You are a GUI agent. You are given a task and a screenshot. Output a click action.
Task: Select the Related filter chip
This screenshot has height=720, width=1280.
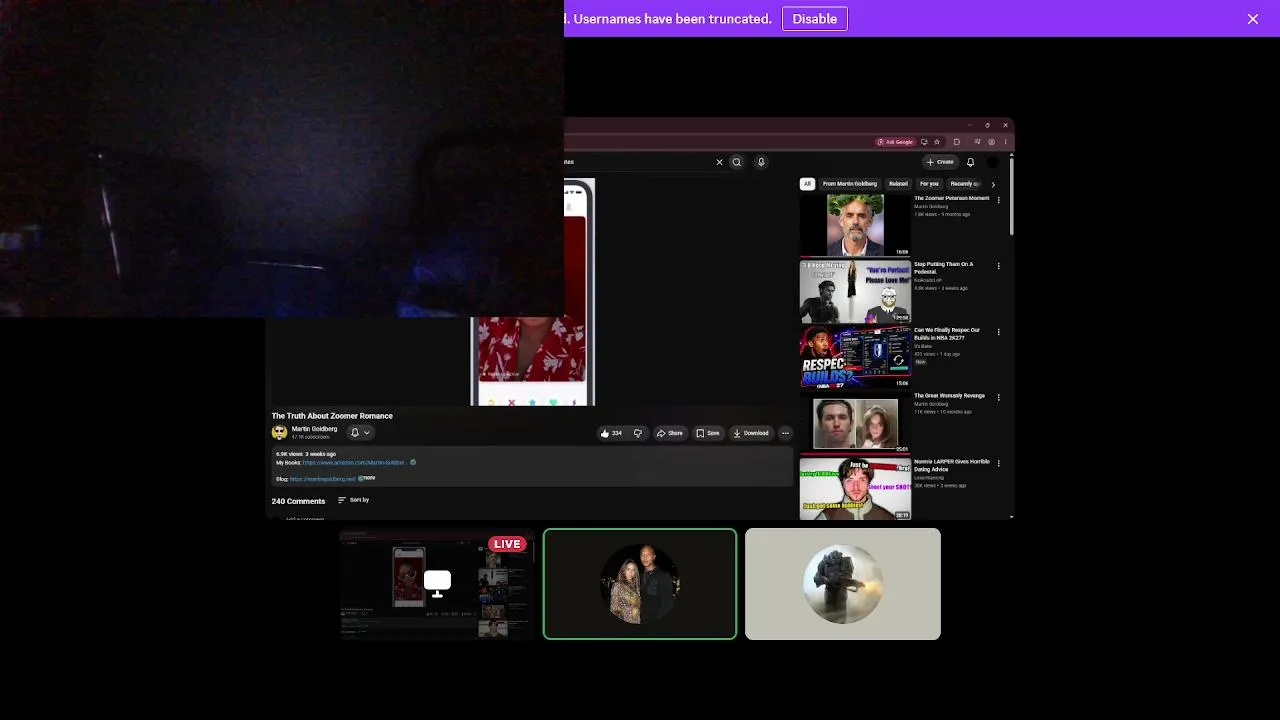coord(898,184)
